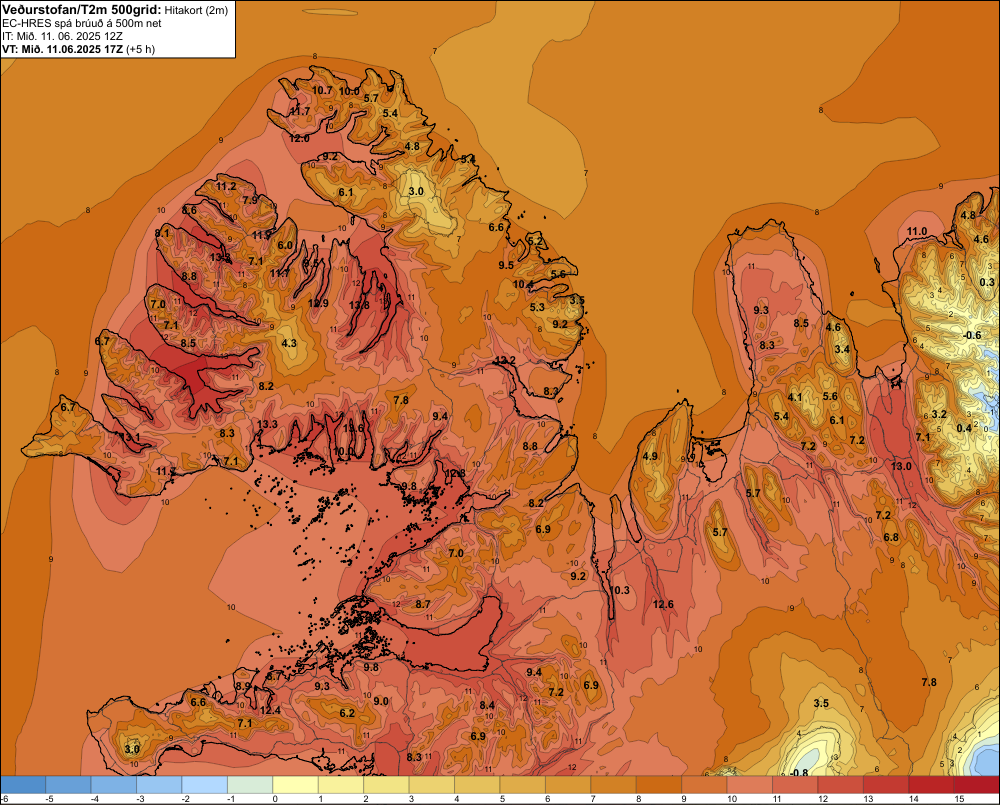Click the temperature value "9.5"
The height and width of the screenshot is (805, 1000).
(506, 265)
